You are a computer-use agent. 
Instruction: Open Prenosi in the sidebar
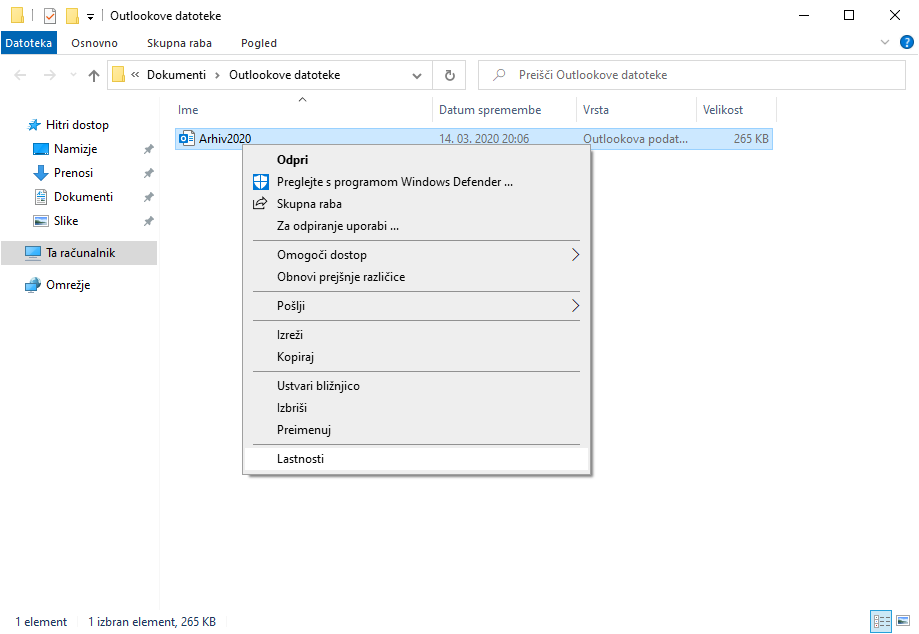[x=73, y=173]
